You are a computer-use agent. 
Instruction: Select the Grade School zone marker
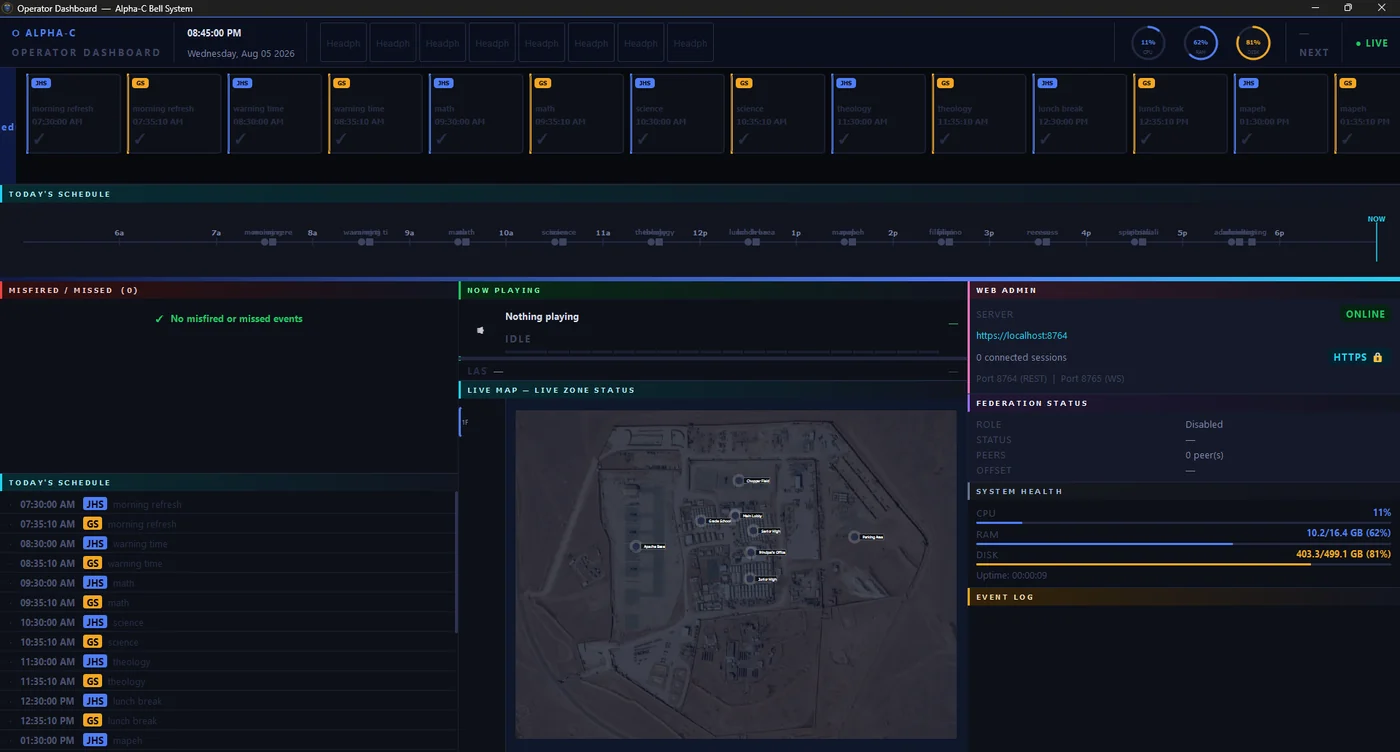(x=700, y=521)
